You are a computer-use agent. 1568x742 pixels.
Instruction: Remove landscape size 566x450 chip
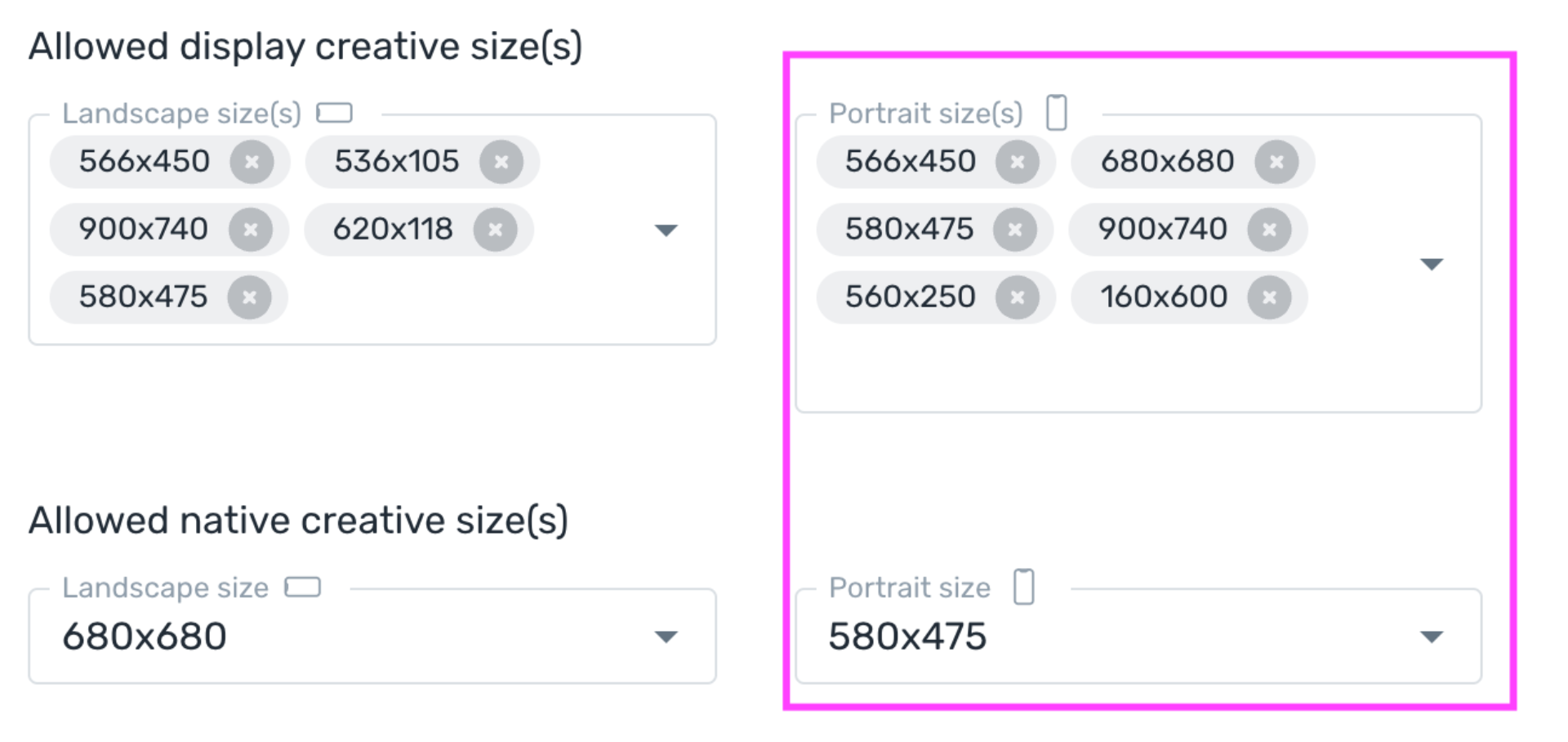coord(252,162)
